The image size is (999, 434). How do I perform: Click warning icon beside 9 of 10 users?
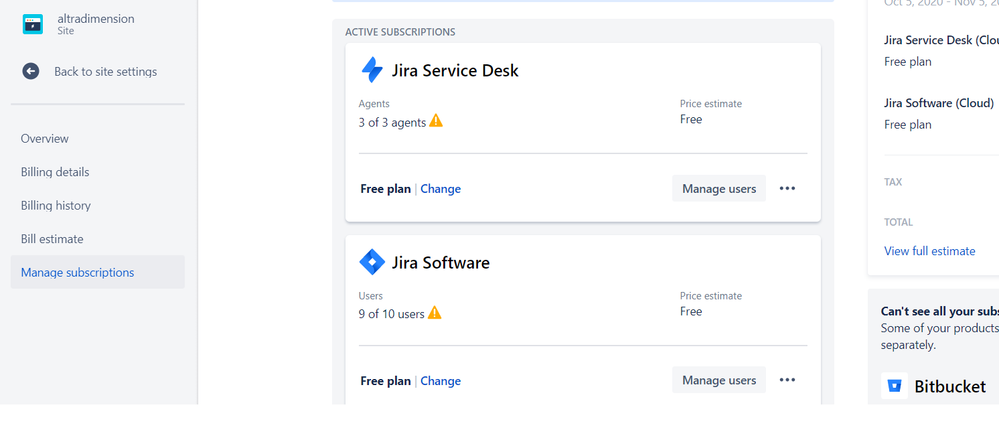[435, 312]
